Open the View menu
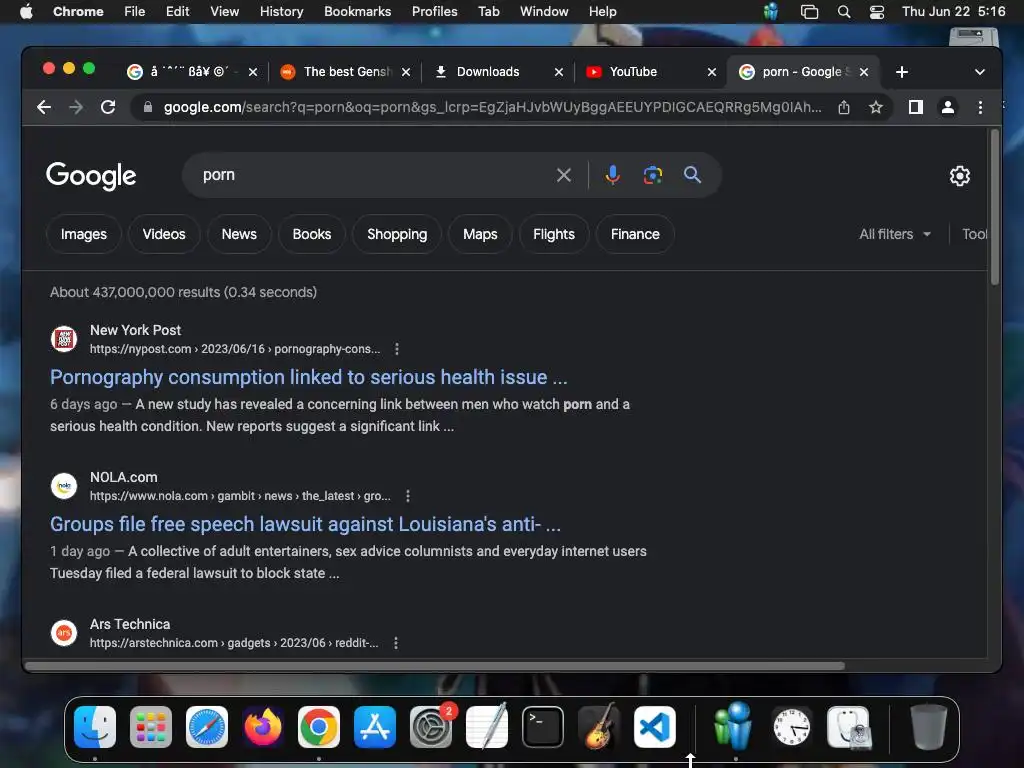Image resolution: width=1024 pixels, height=768 pixels. pos(224,11)
